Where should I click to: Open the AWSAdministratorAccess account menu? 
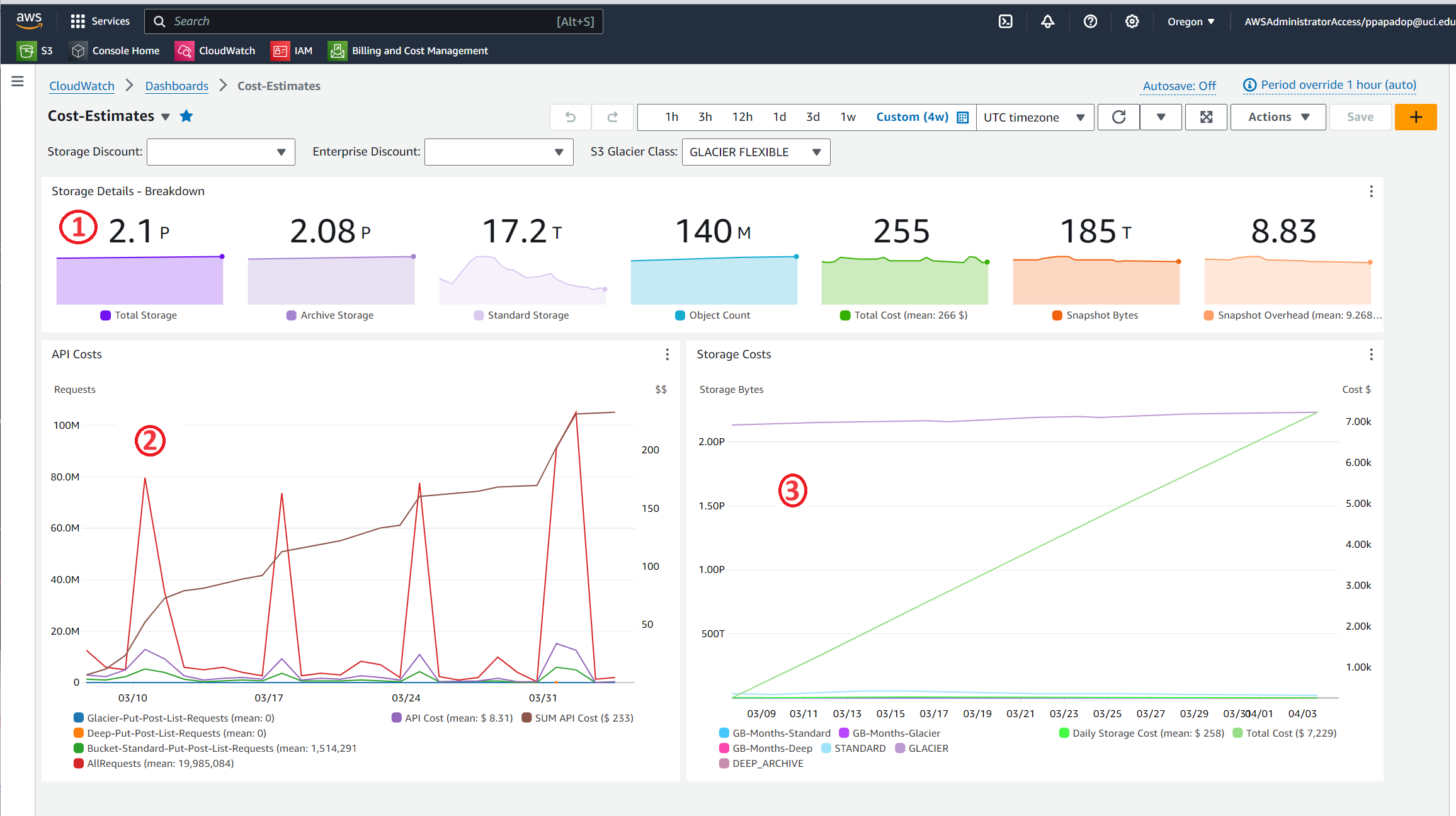point(1350,21)
